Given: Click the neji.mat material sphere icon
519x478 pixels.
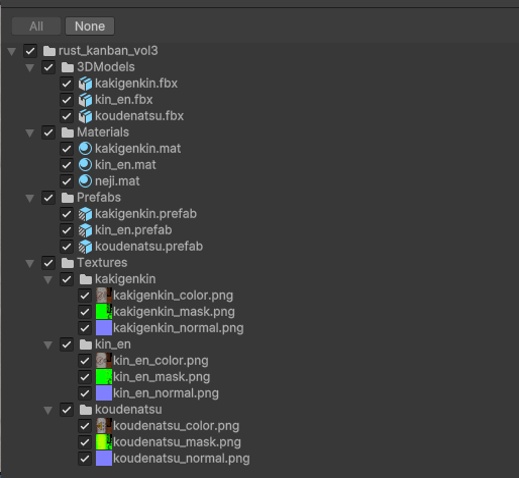Looking at the screenshot, I should pos(85,181).
